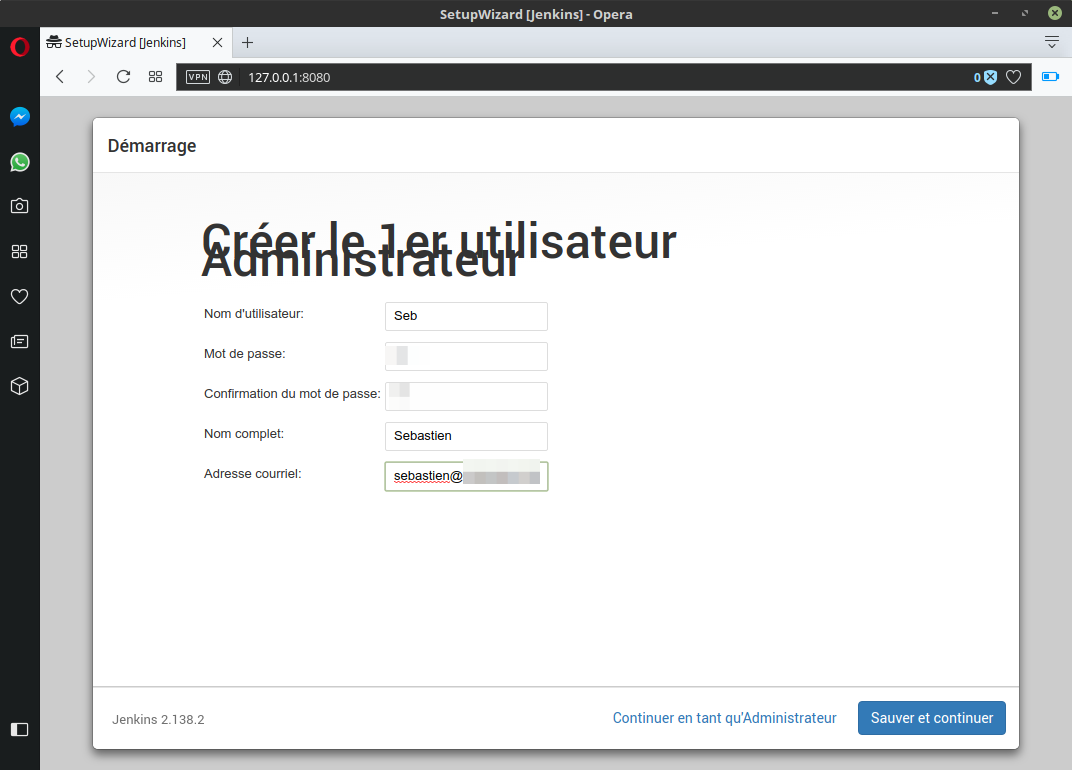The image size is (1072, 770).
Task: Open the tab menu dropdown at top right
Action: tap(1051, 42)
